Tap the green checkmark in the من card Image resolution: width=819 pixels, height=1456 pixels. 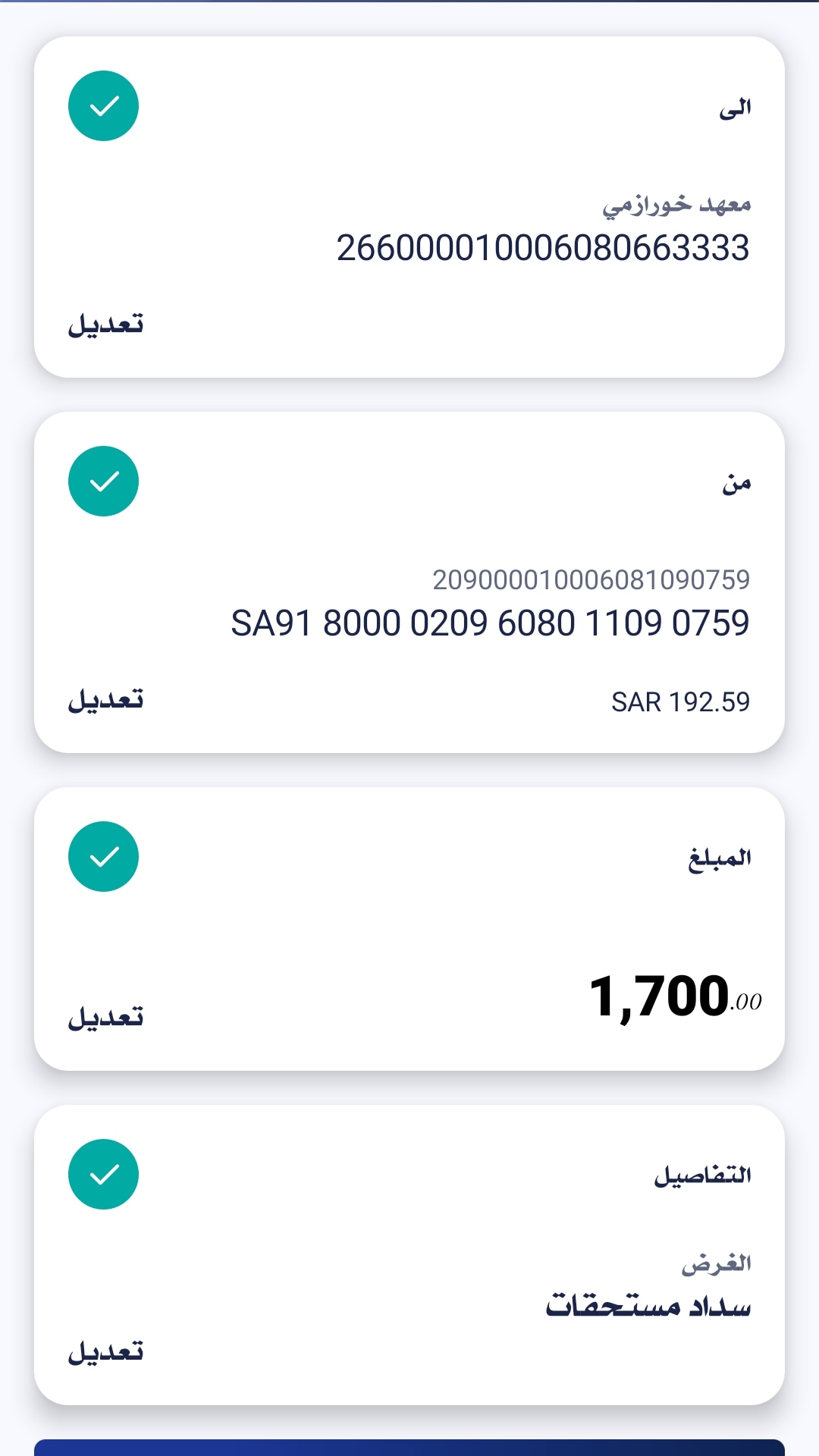(103, 482)
